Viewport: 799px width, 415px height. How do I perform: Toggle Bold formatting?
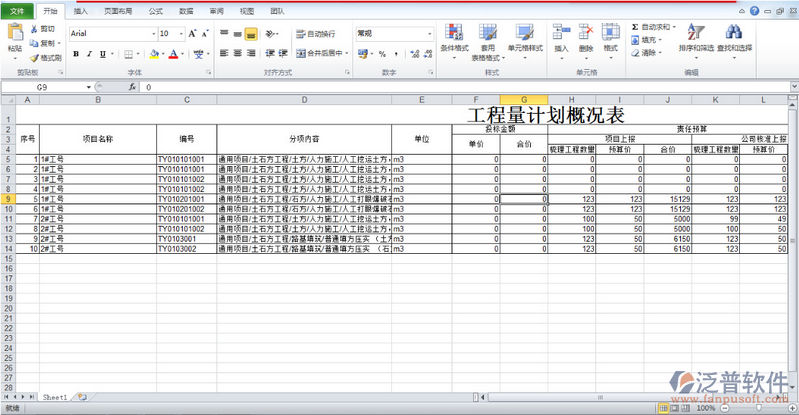click(76, 53)
